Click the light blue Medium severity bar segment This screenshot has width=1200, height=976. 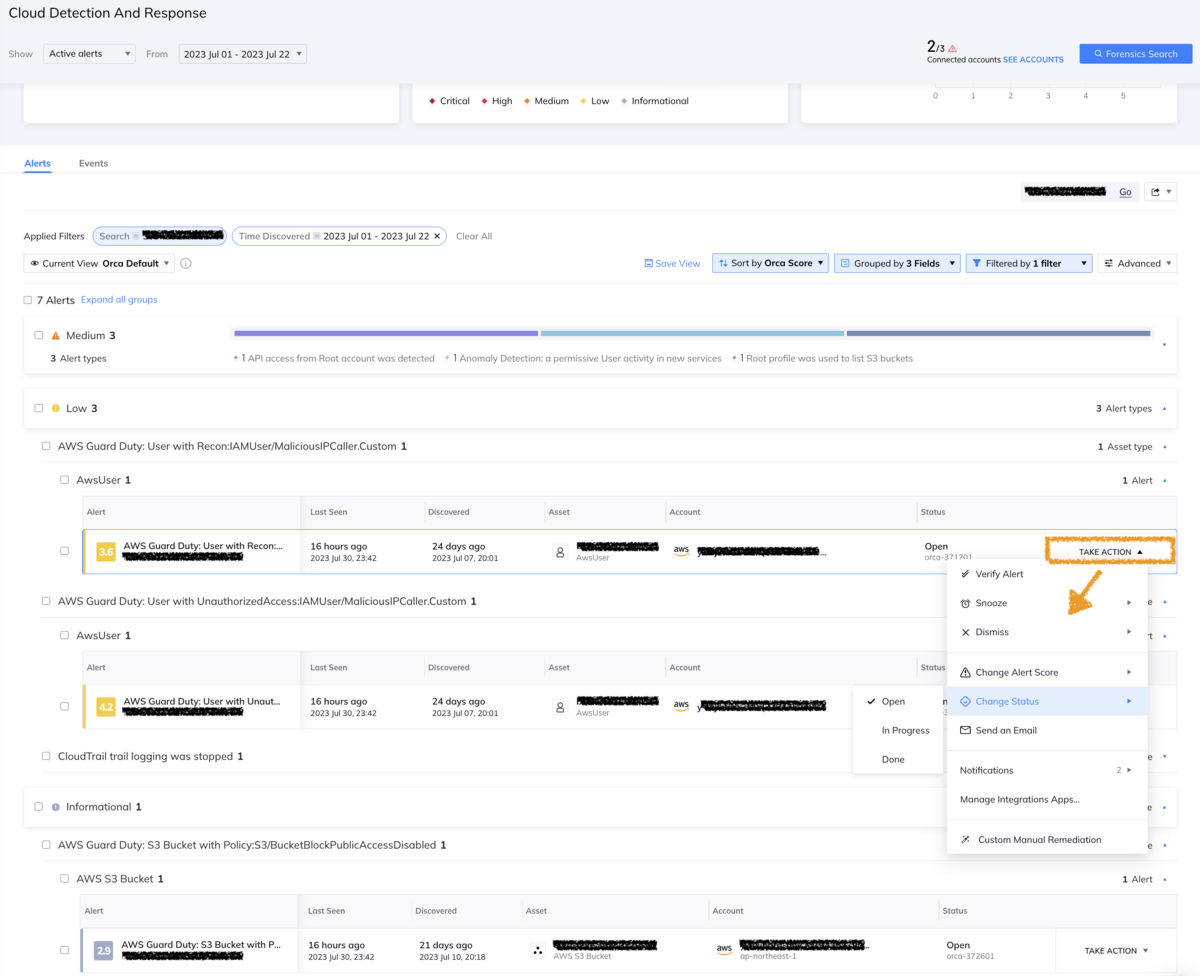point(693,333)
